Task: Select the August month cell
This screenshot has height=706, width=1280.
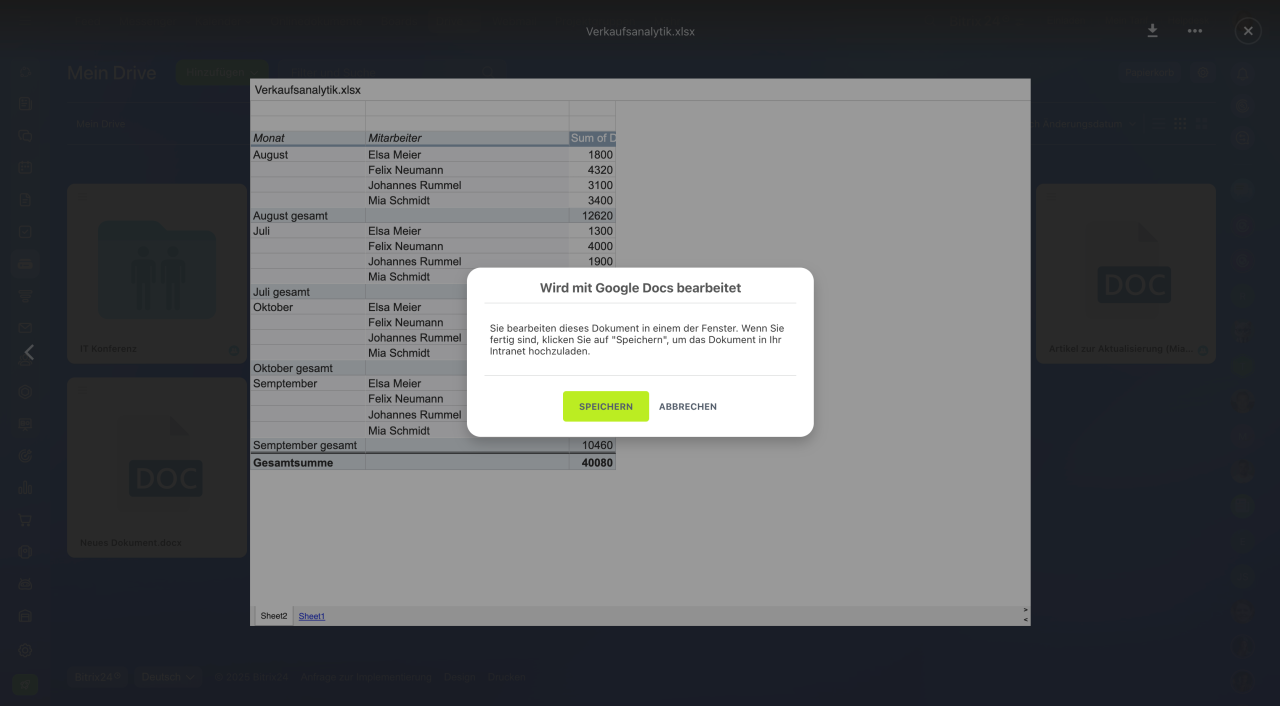Action: click(308, 155)
